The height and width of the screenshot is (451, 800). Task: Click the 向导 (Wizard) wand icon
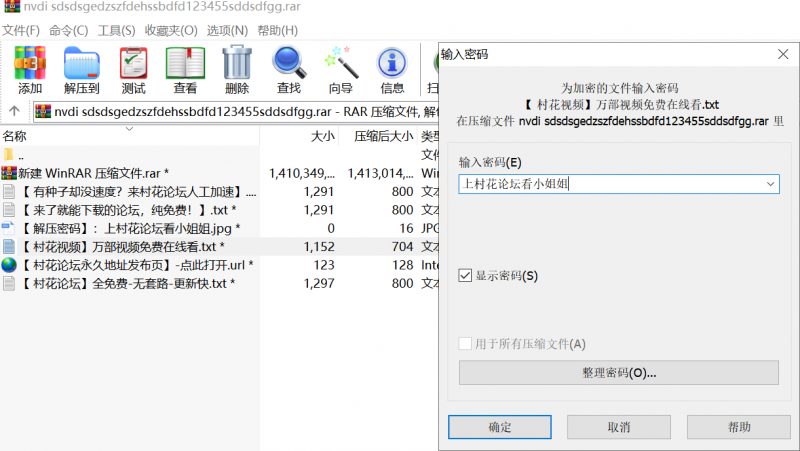click(341, 62)
